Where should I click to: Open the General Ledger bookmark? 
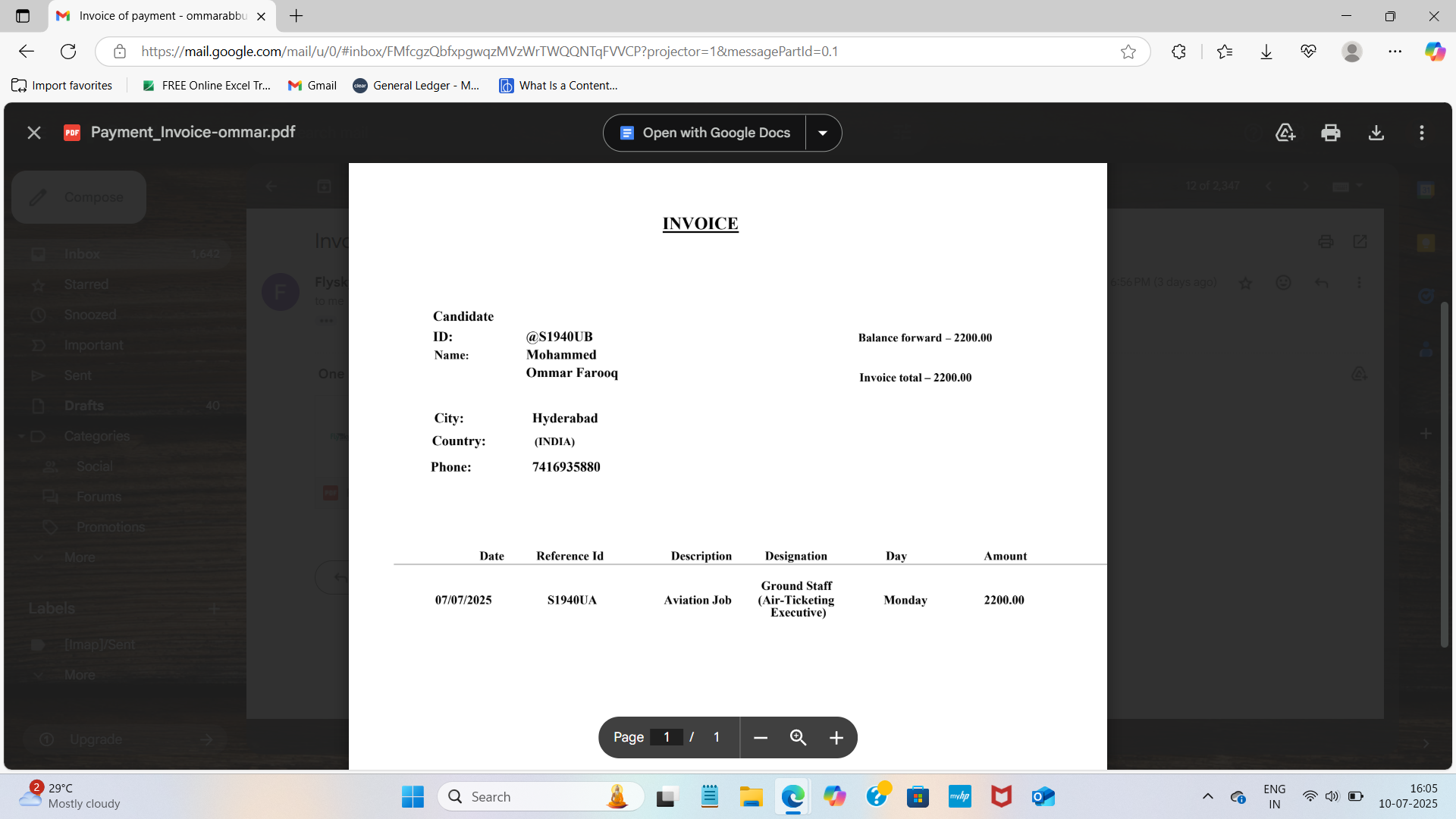(416, 86)
